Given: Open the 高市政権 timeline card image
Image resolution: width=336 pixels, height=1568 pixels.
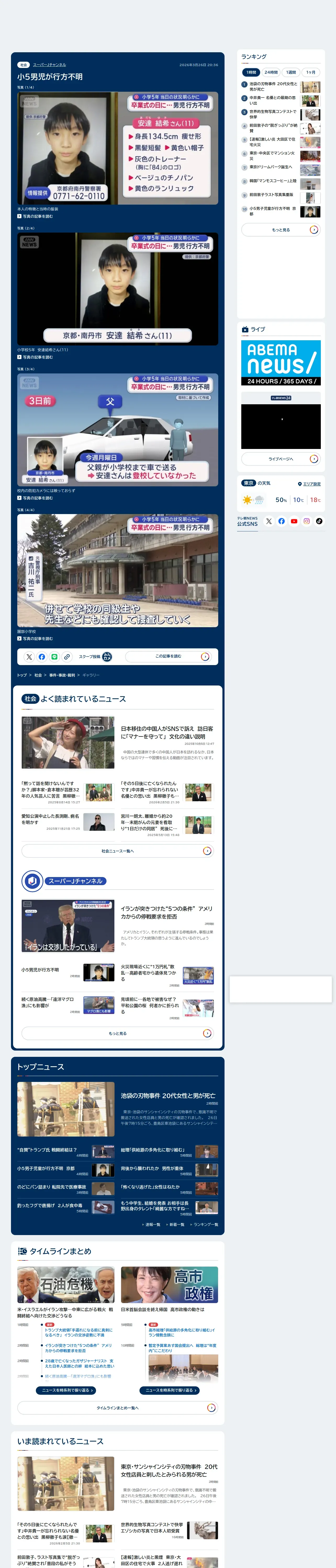Looking at the screenshot, I should (170, 1285).
